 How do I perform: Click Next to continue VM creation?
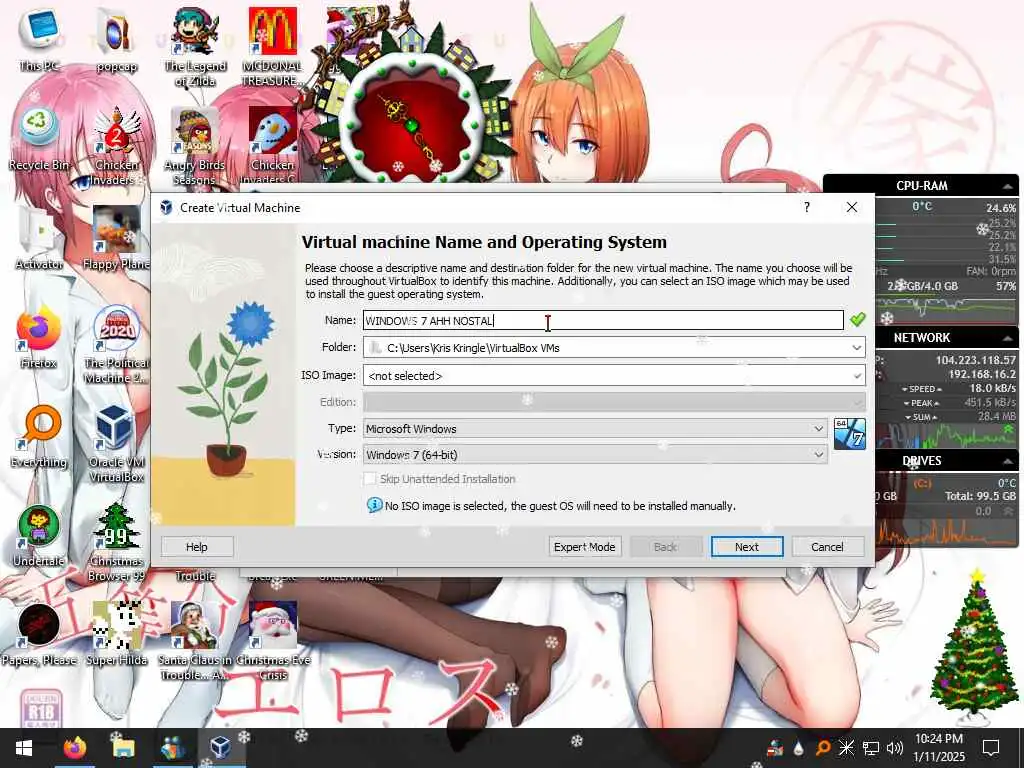pos(746,547)
